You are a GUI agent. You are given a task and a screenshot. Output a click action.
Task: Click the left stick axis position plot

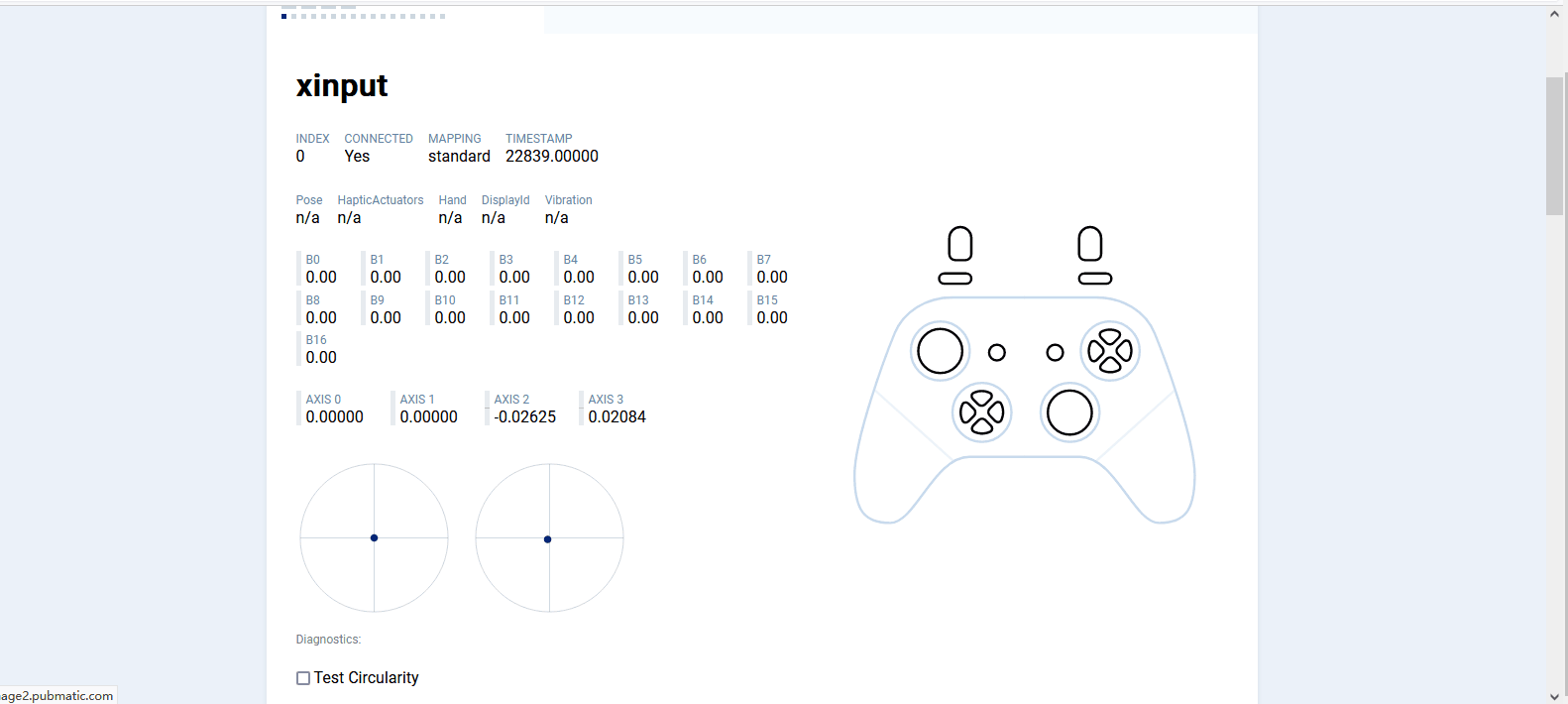[x=374, y=537]
